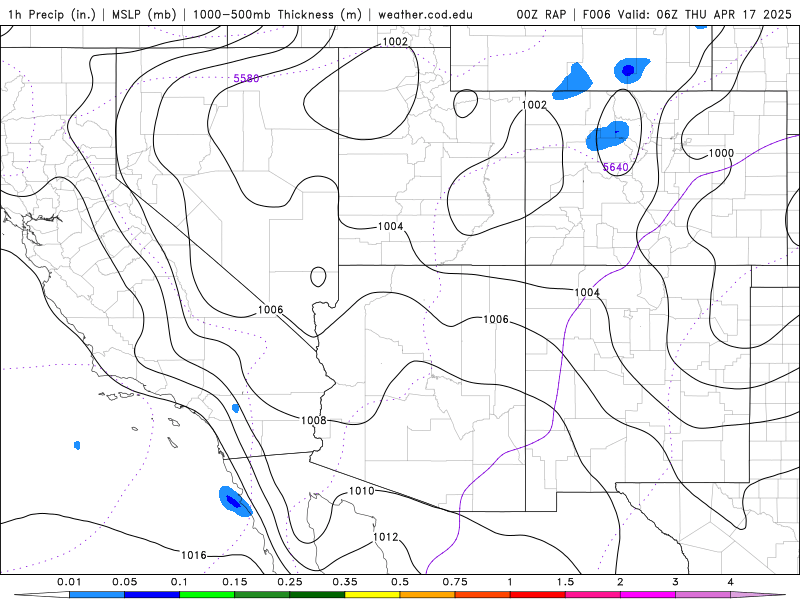Click the 'MSLP (mb)' title text
Screen dimensions: 800x600
[x=144, y=14]
